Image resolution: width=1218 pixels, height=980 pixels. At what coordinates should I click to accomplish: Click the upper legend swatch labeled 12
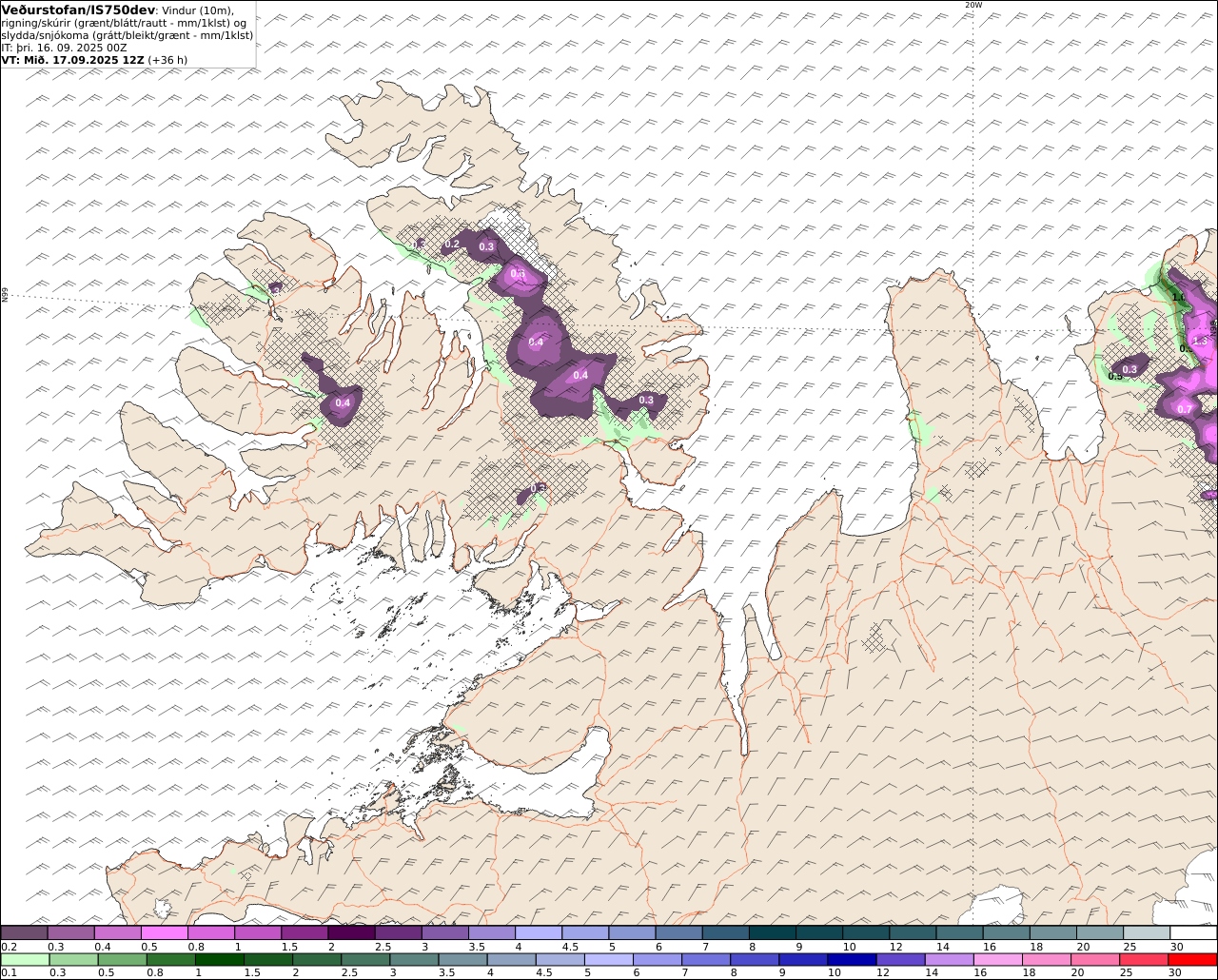point(912,933)
